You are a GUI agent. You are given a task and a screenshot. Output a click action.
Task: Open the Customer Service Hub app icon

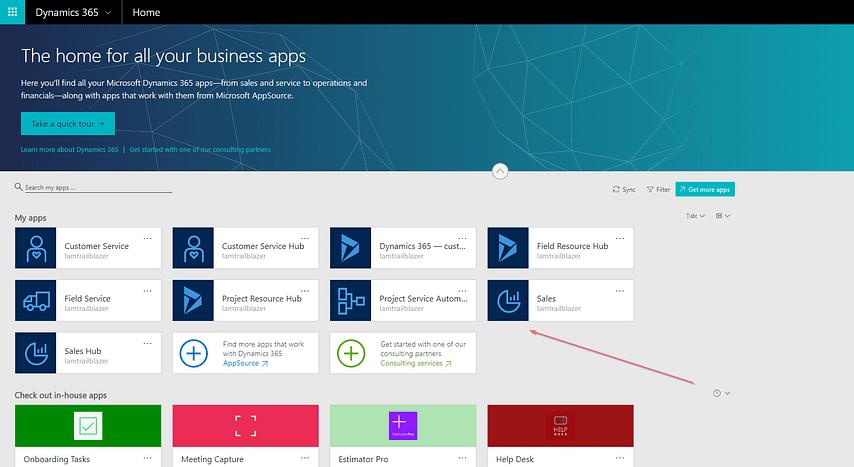coord(193,248)
